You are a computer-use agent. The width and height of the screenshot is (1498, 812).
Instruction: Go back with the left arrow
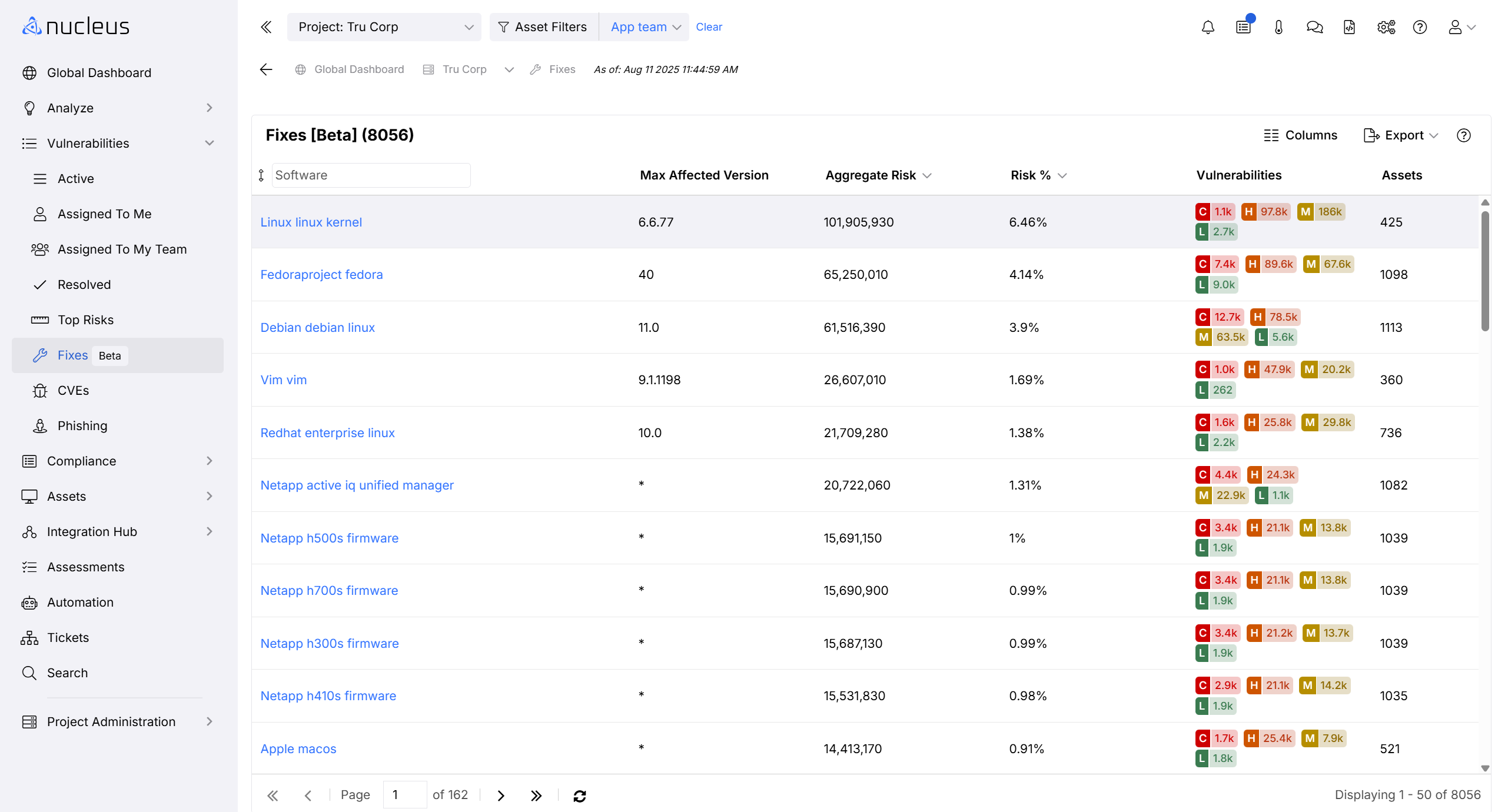tap(266, 69)
